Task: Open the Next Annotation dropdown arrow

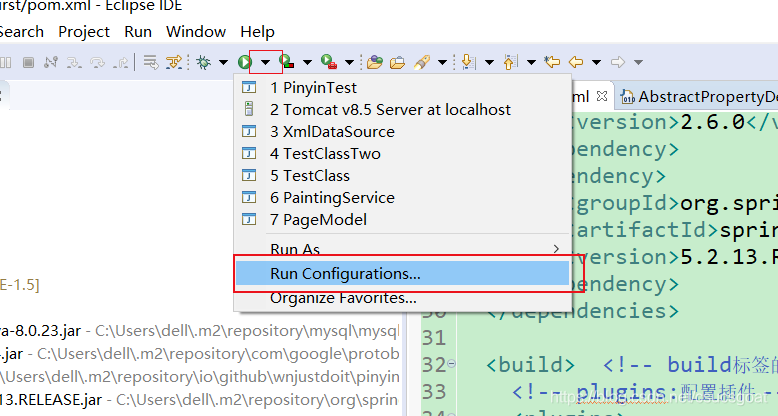Action: (489, 63)
